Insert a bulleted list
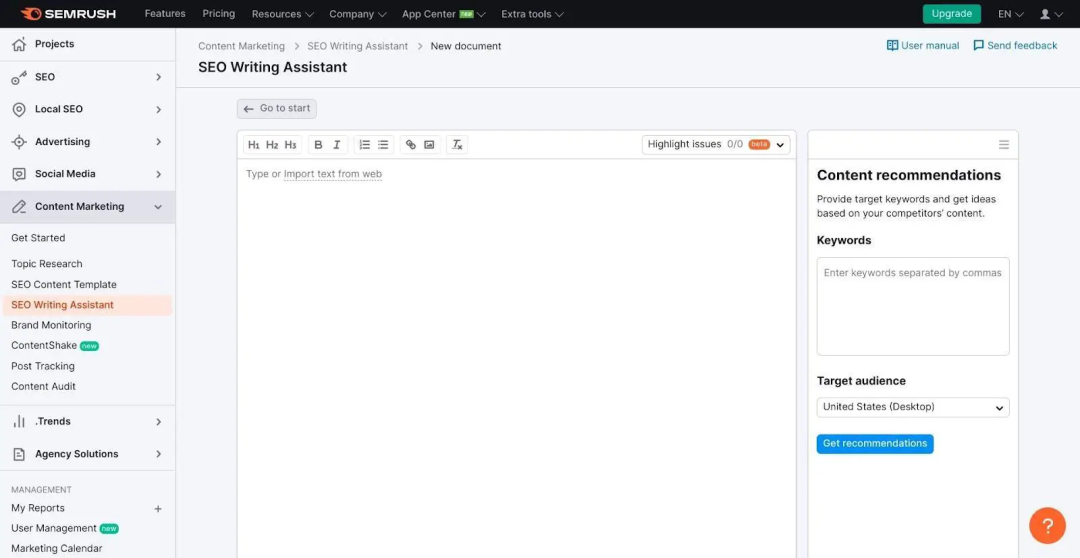1080x558 pixels. click(x=383, y=145)
